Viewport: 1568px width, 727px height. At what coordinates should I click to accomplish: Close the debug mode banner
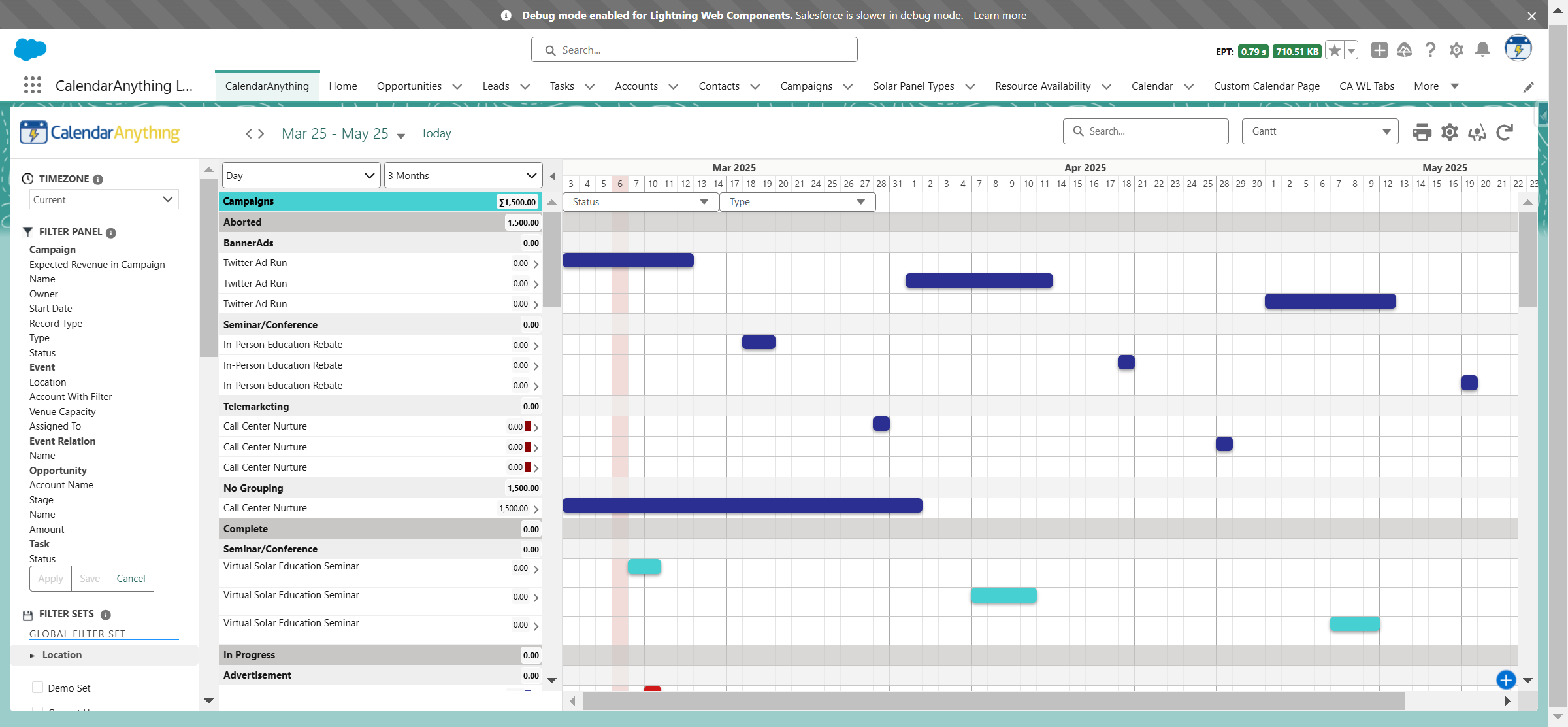(x=1531, y=16)
